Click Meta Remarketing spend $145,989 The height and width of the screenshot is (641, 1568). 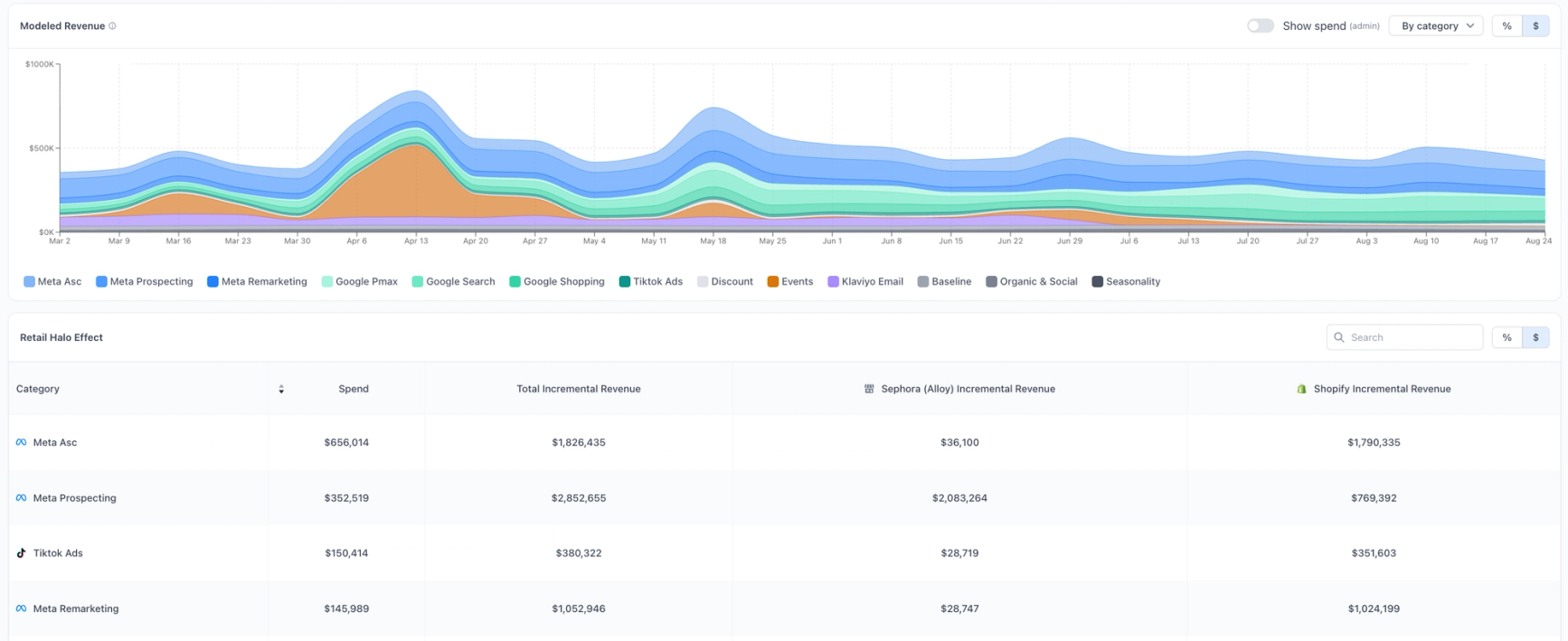coord(346,608)
